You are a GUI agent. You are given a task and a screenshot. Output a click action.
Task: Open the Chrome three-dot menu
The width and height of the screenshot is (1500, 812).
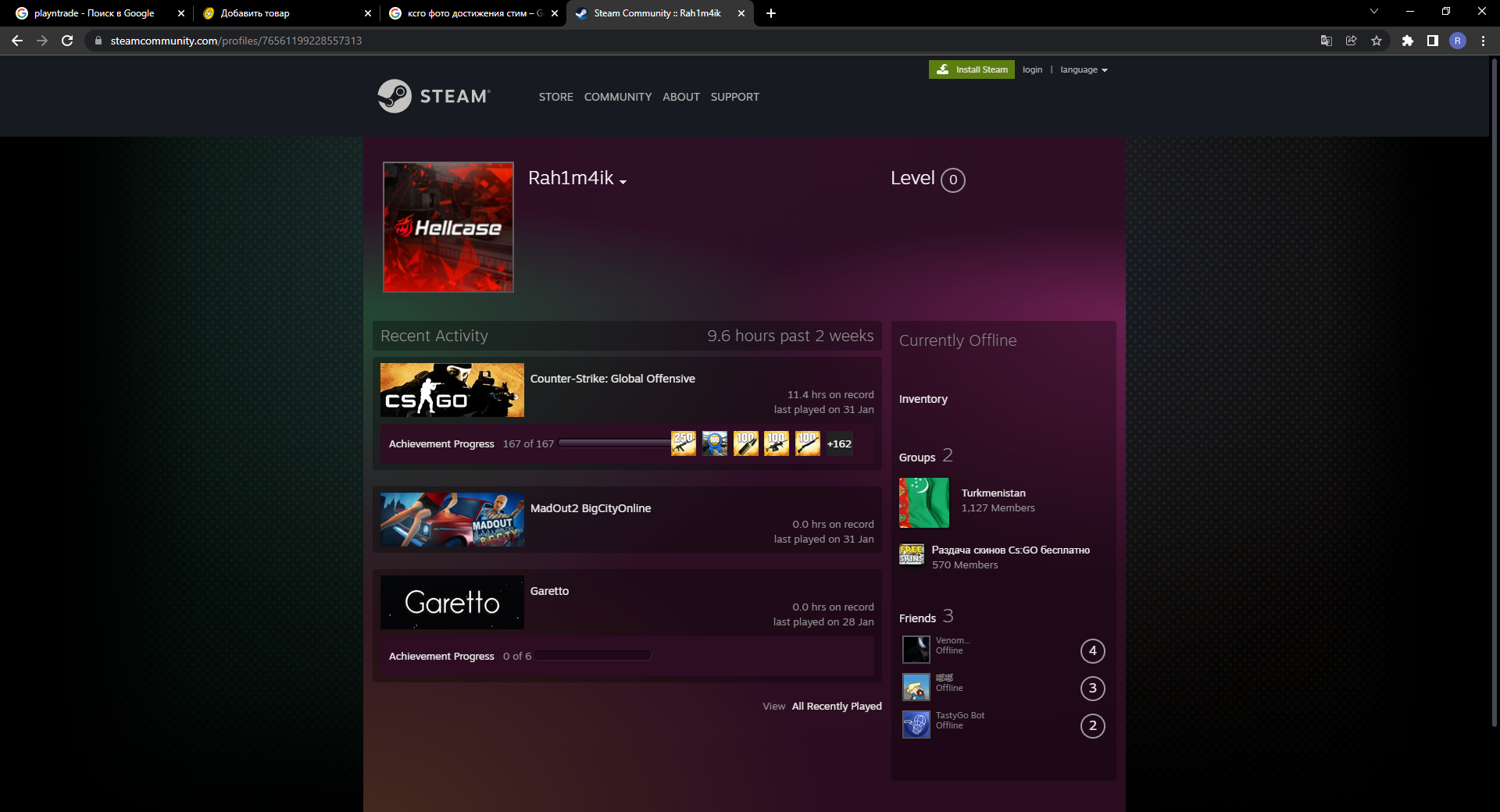point(1483,41)
